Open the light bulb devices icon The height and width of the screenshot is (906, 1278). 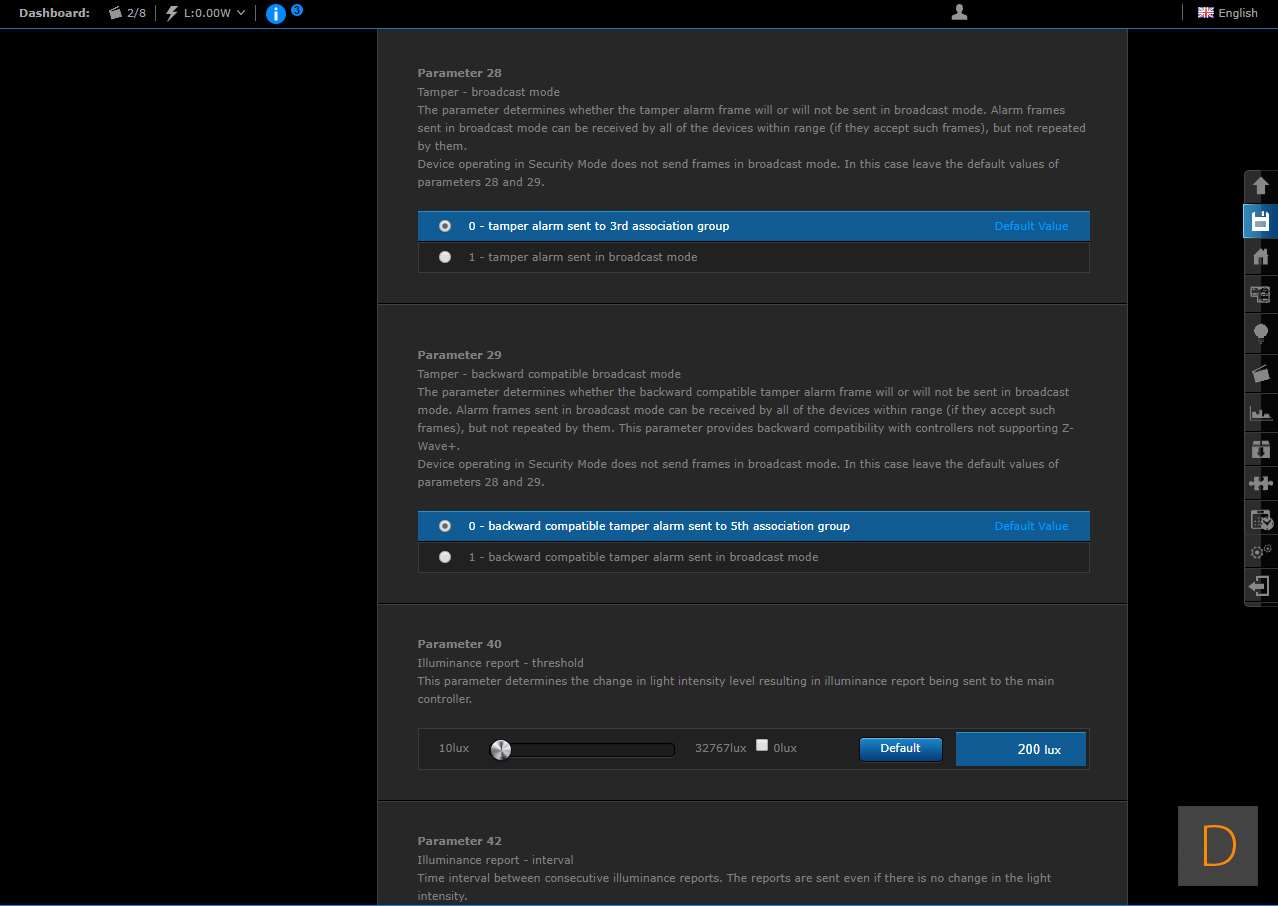click(1260, 333)
